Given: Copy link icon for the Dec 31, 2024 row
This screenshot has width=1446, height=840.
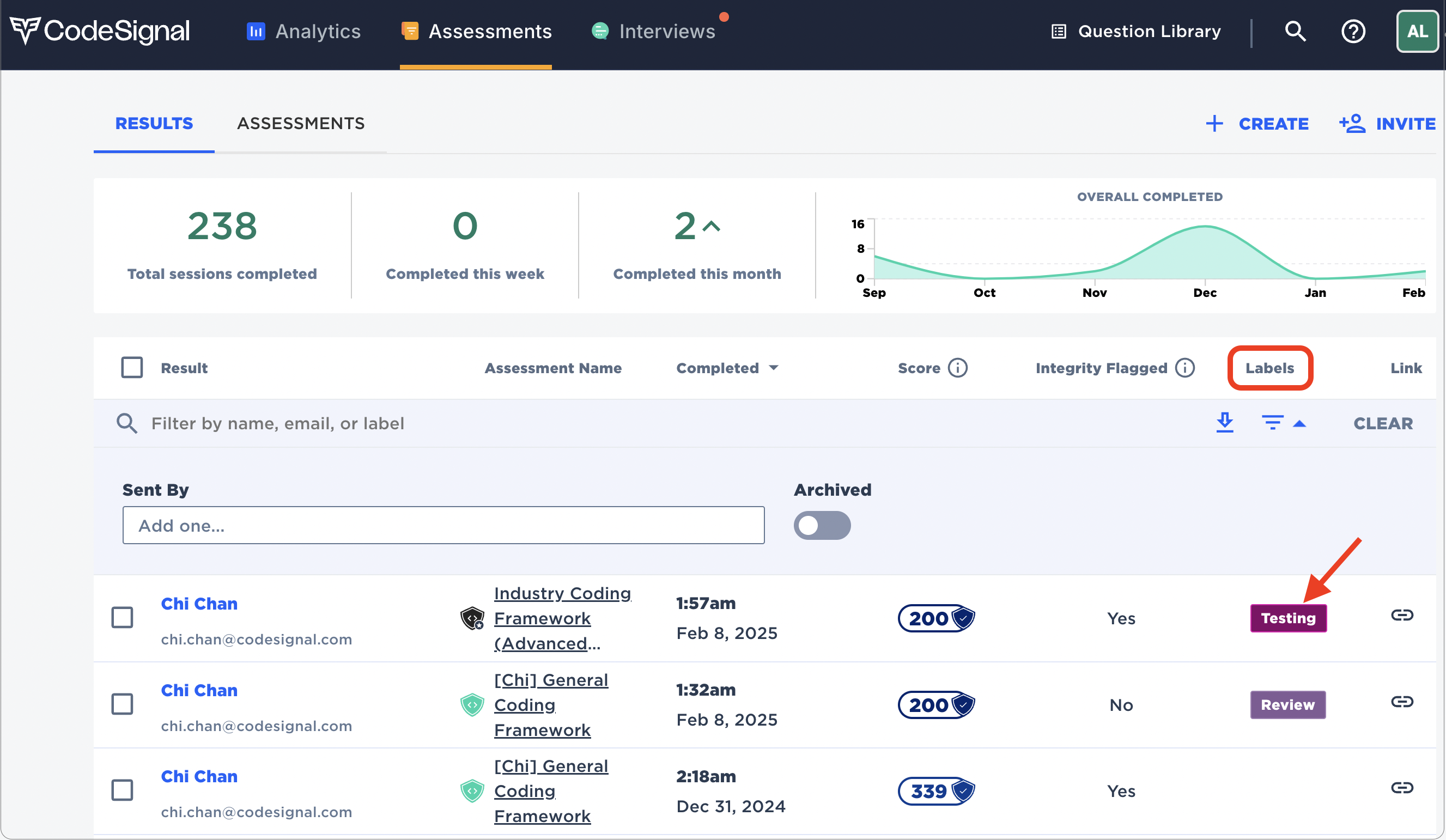Looking at the screenshot, I should coord(1402,788).
